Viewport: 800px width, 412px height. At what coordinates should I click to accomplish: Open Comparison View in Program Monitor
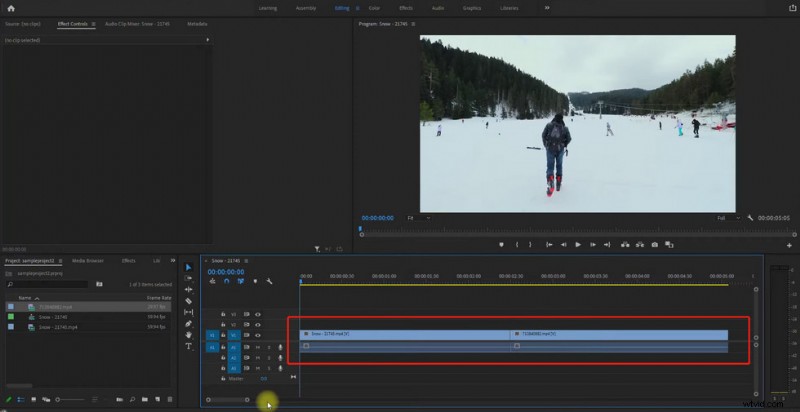(x=669, y=245)
